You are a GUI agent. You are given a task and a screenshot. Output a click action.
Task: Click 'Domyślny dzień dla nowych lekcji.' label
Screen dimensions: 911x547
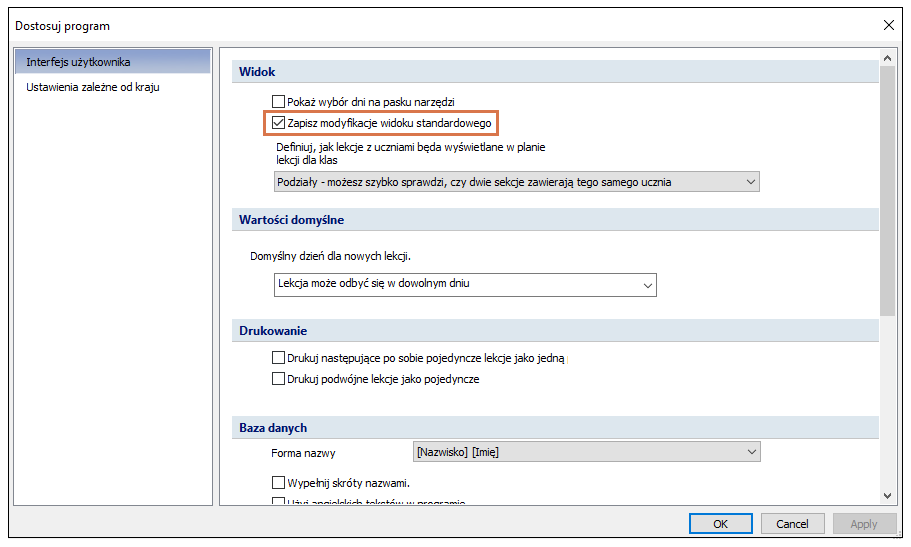330,256
